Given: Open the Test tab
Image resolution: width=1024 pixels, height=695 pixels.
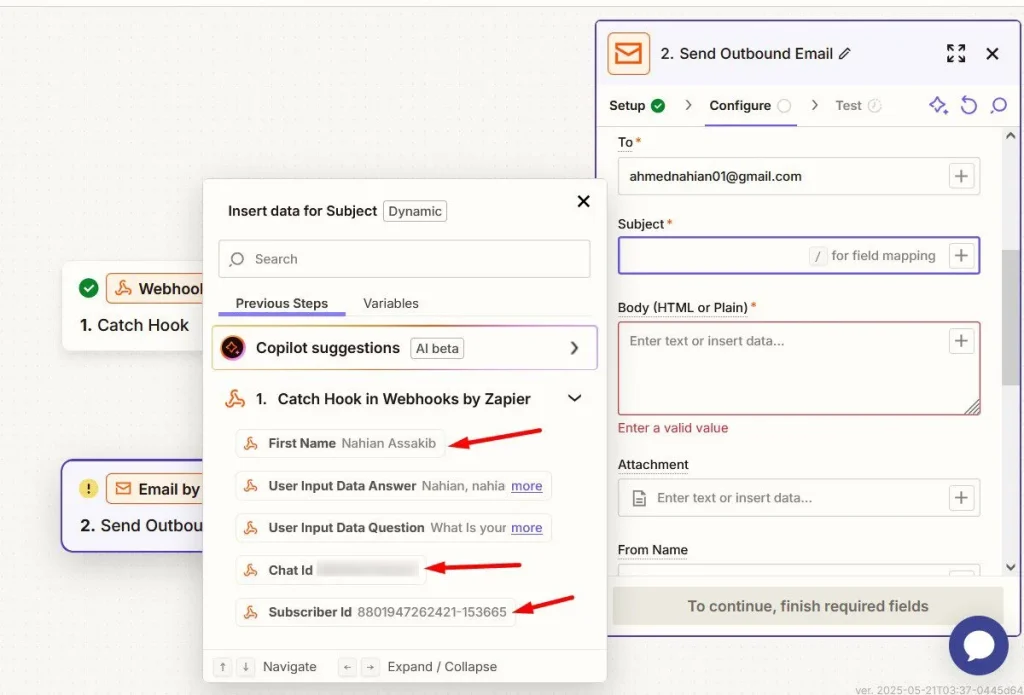Looking at the screenshot, I should click(x=858, y=106).
